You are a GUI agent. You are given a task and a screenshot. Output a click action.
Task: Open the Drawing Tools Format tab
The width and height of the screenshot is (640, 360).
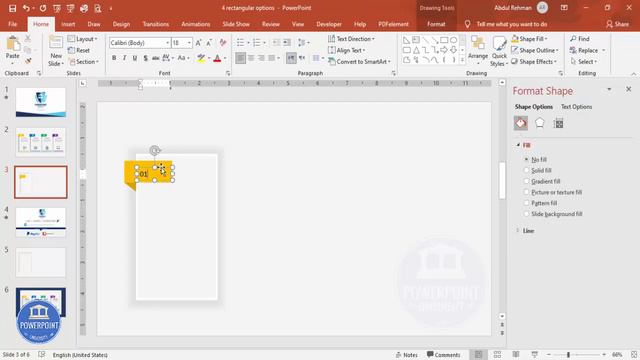click(x=436, y=24)
